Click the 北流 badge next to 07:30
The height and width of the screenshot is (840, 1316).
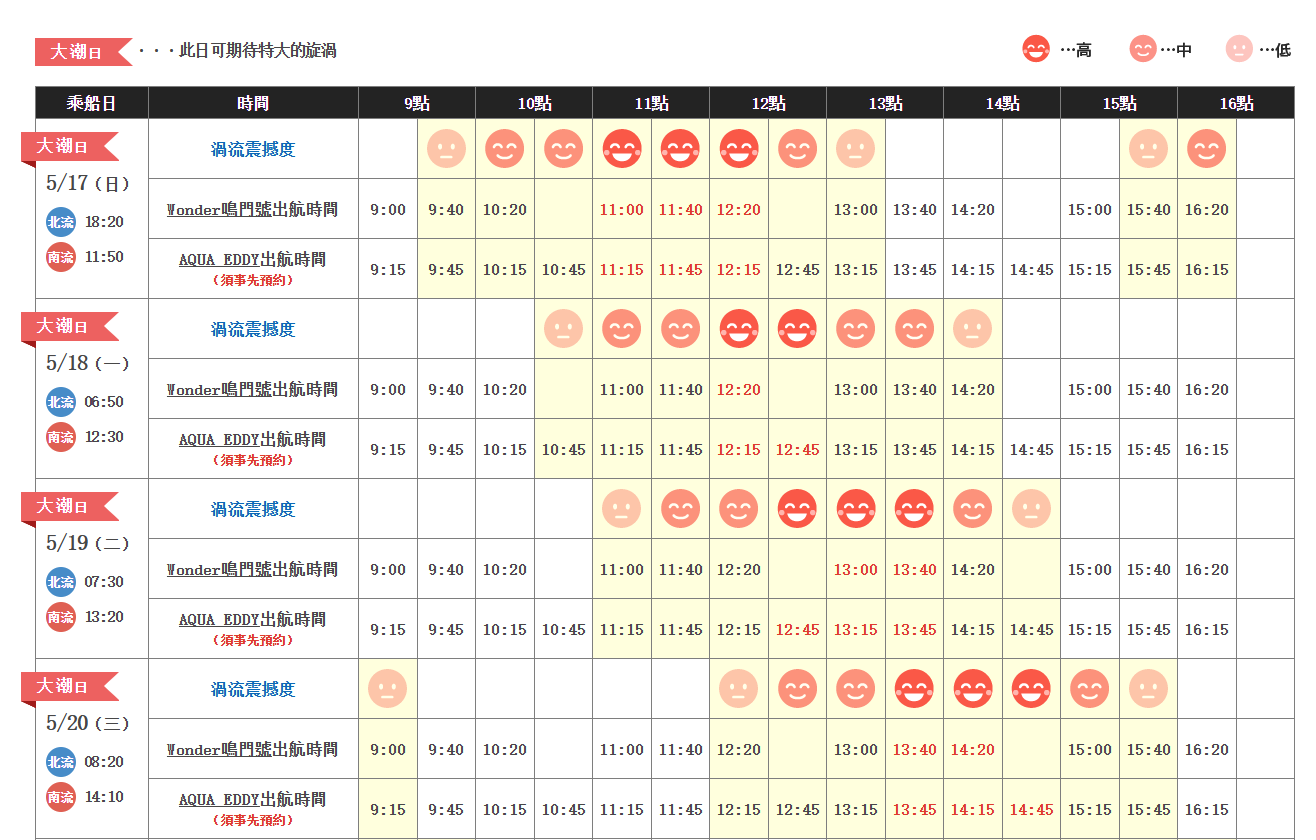[61, 582]
